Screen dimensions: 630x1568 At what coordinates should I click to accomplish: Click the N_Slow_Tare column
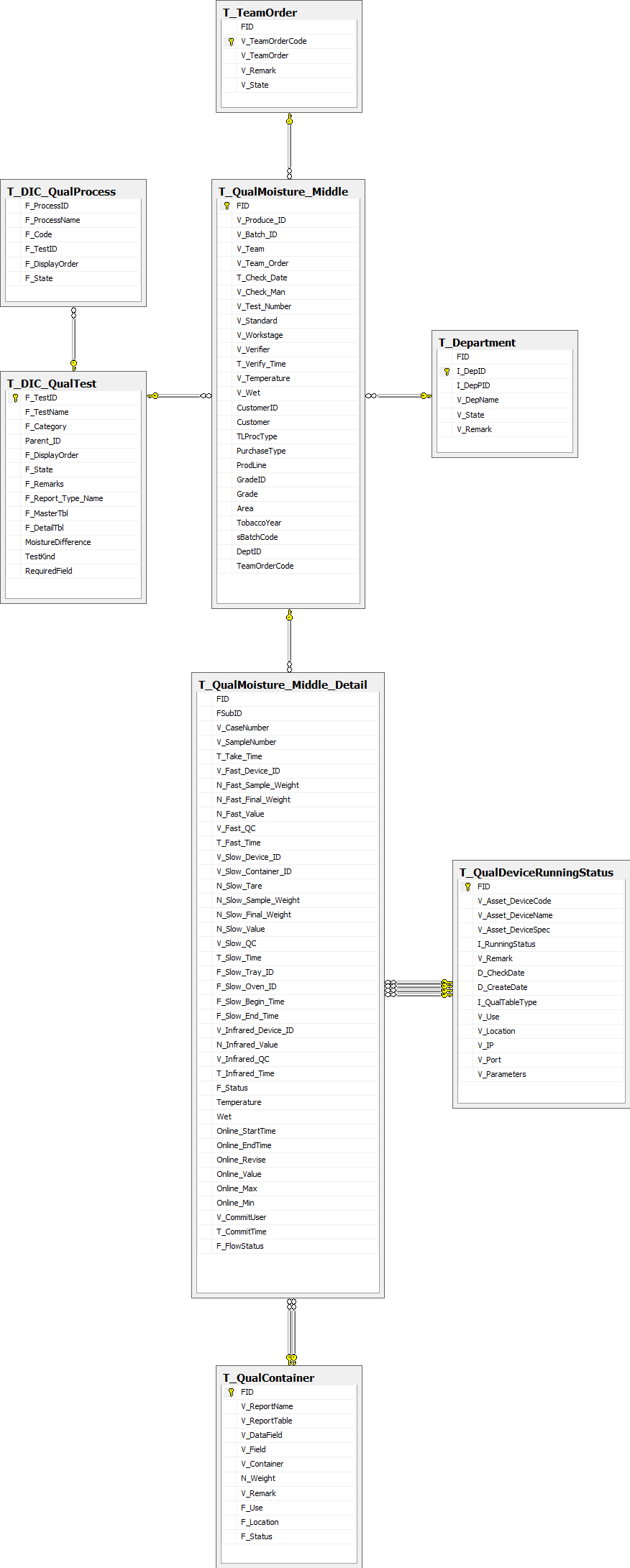288,886
